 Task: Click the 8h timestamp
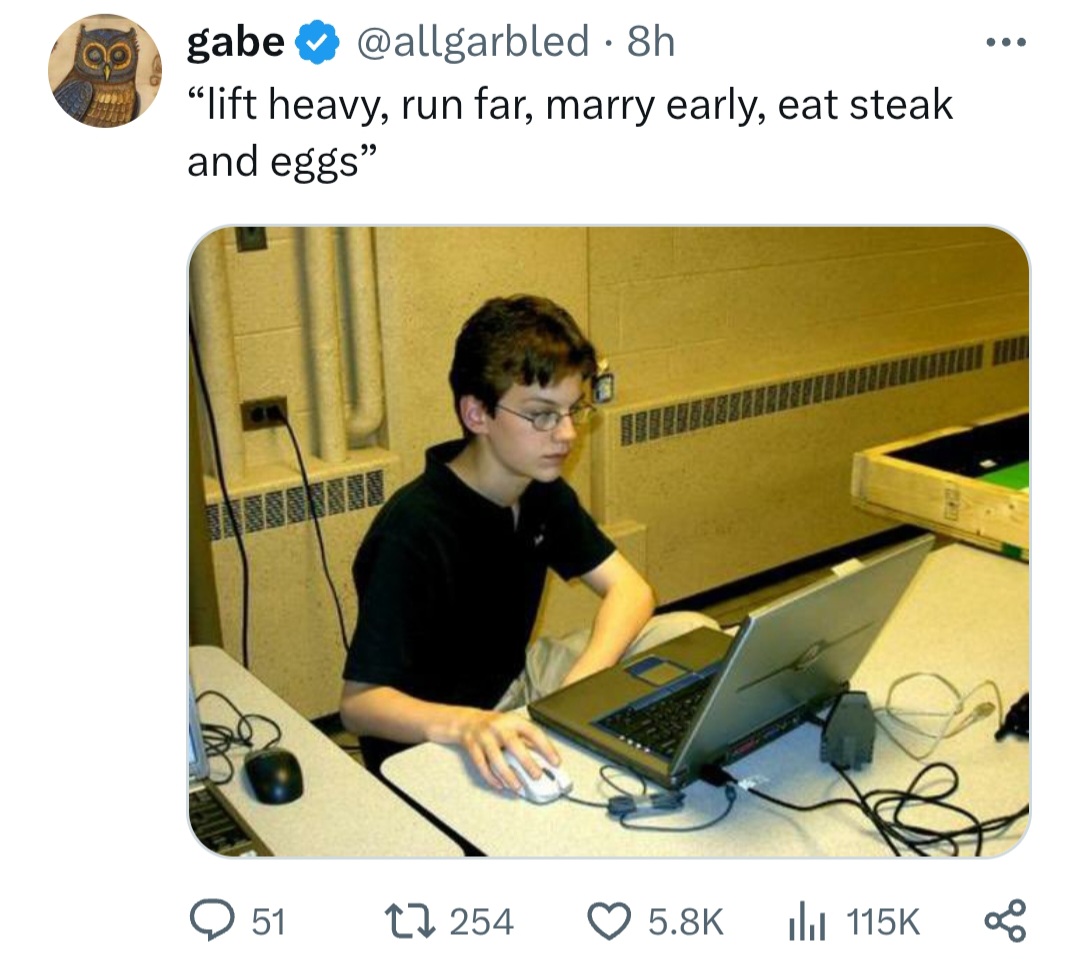click(x=650, y=42)
